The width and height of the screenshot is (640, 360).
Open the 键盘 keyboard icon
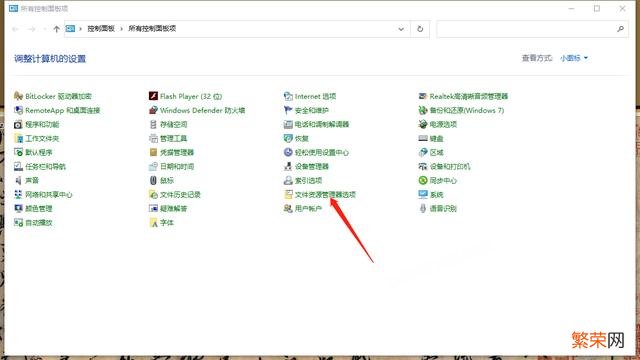(x=423, y=138)
